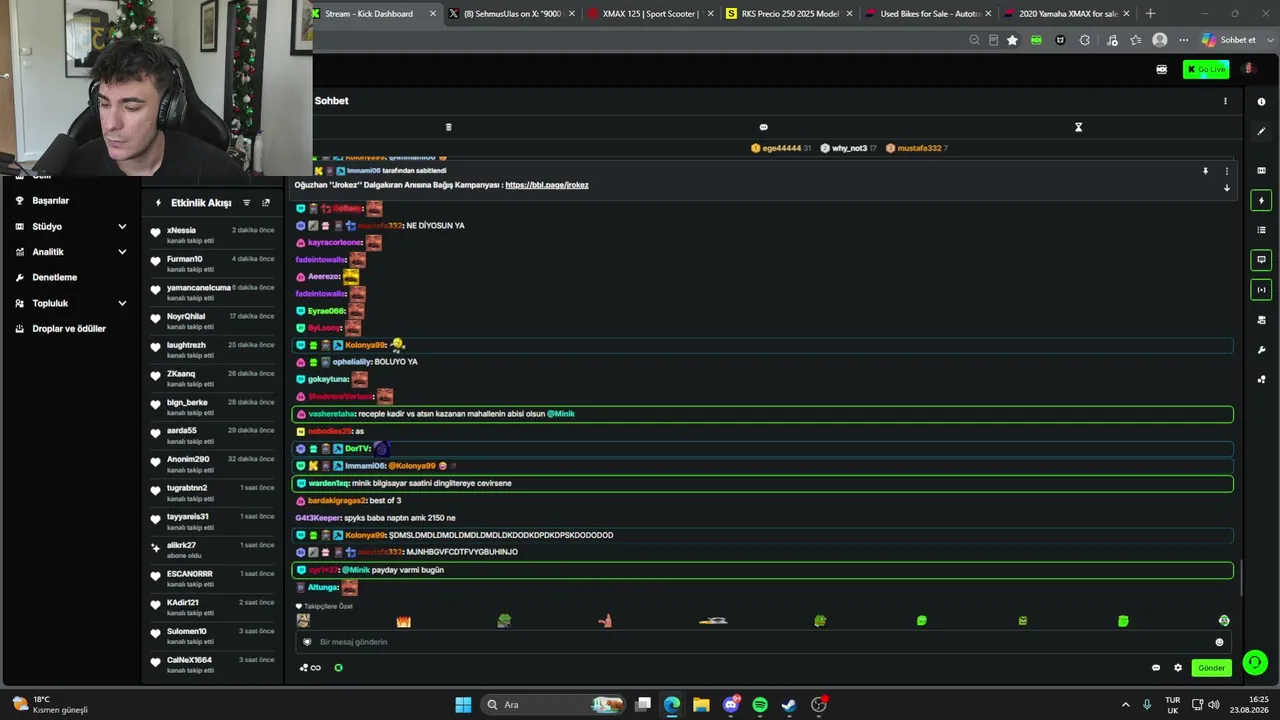The width and height of the screenshot is (1280, 720).
Task: Expand the Analitik sidebar section
Action: tap(122, 252)
